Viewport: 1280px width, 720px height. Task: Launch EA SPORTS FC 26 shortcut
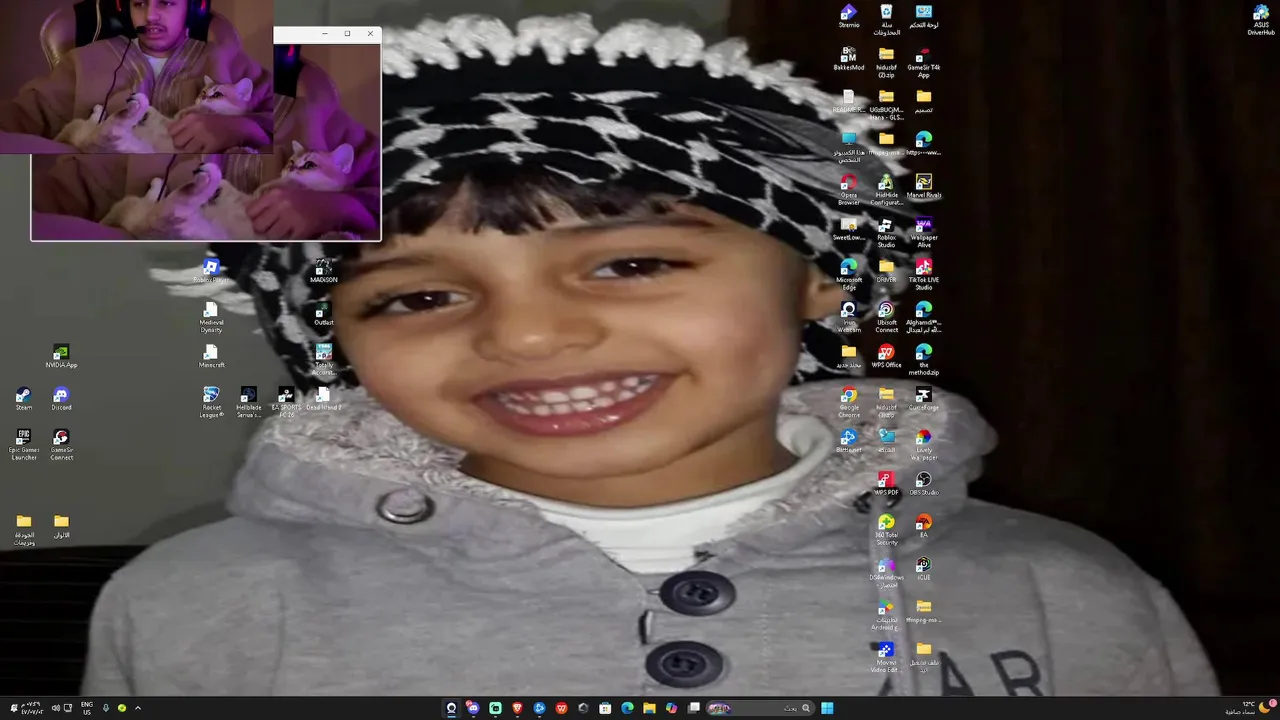[x=286, y=402]
